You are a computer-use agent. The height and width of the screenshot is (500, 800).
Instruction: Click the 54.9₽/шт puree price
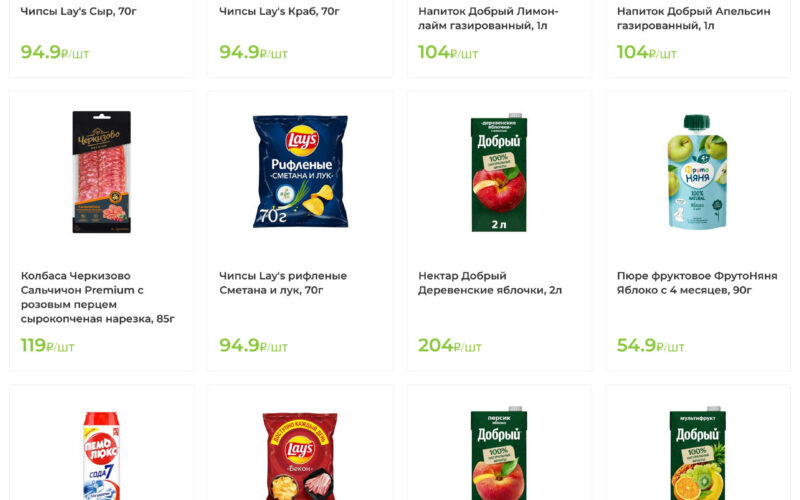point(650,346)
